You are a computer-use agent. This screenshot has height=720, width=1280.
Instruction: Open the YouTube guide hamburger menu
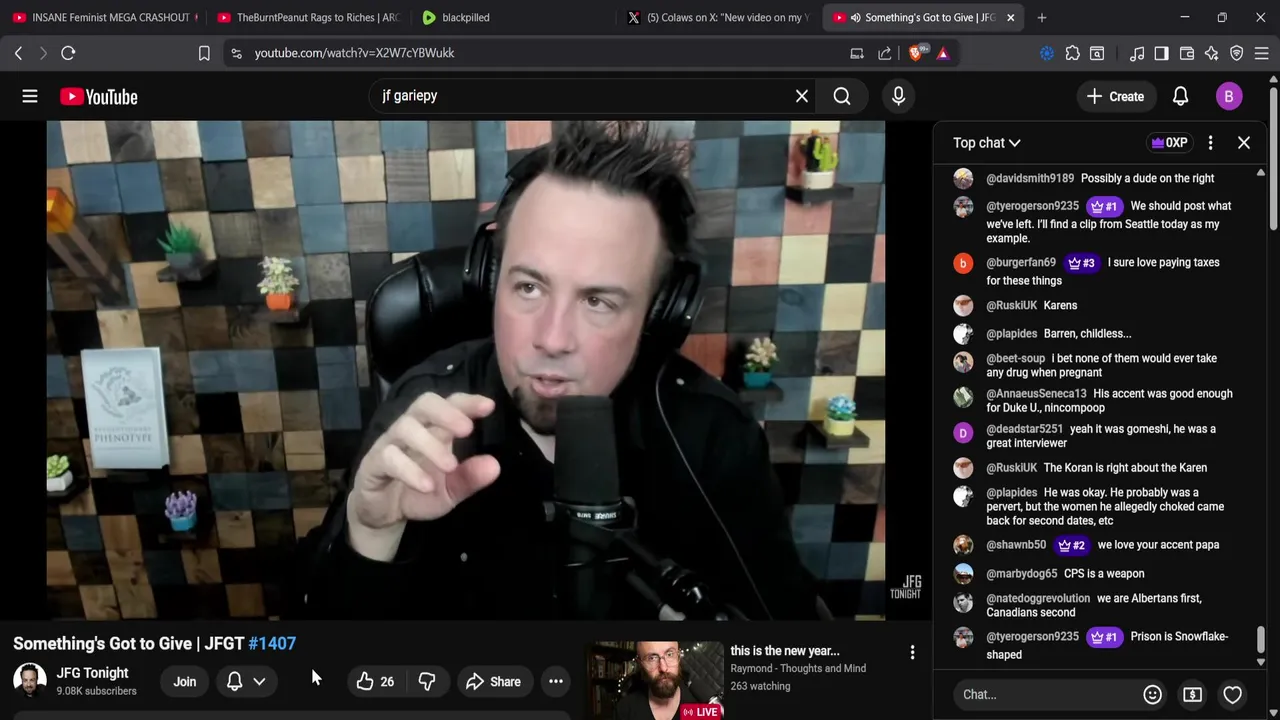pos(30,96)
